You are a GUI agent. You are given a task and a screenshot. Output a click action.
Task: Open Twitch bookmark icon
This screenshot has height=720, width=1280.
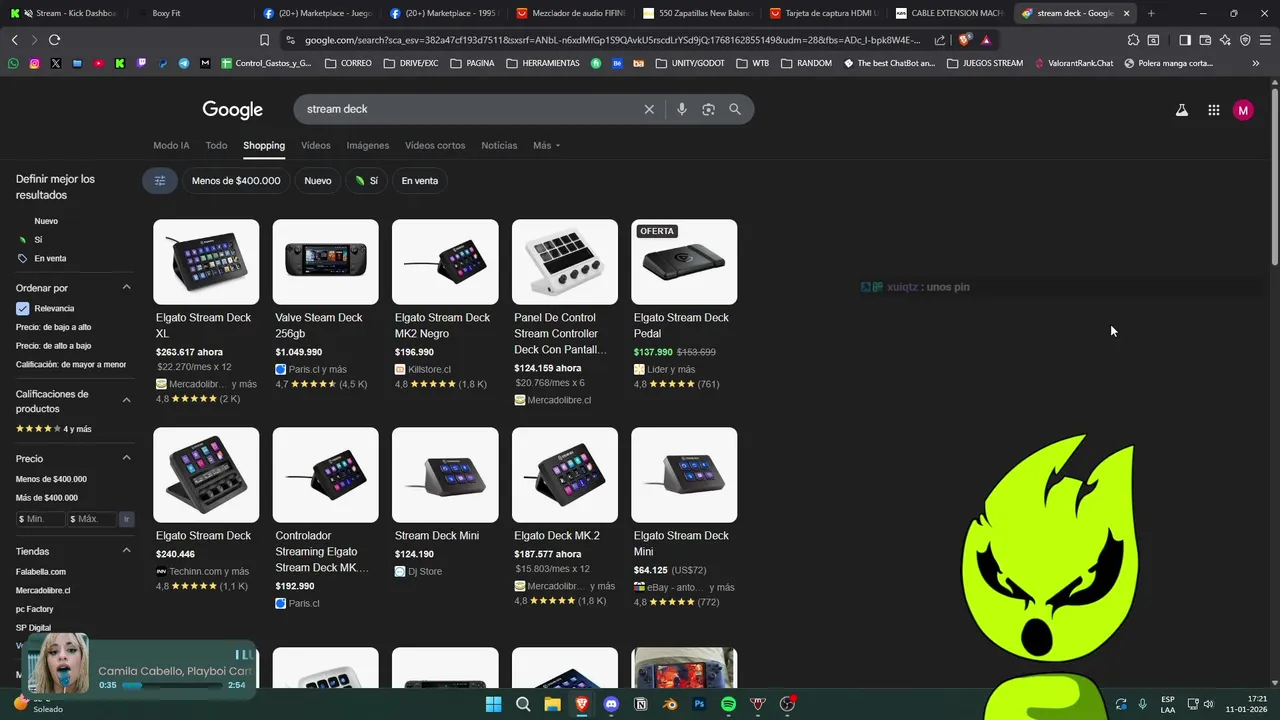click(141, 63)
